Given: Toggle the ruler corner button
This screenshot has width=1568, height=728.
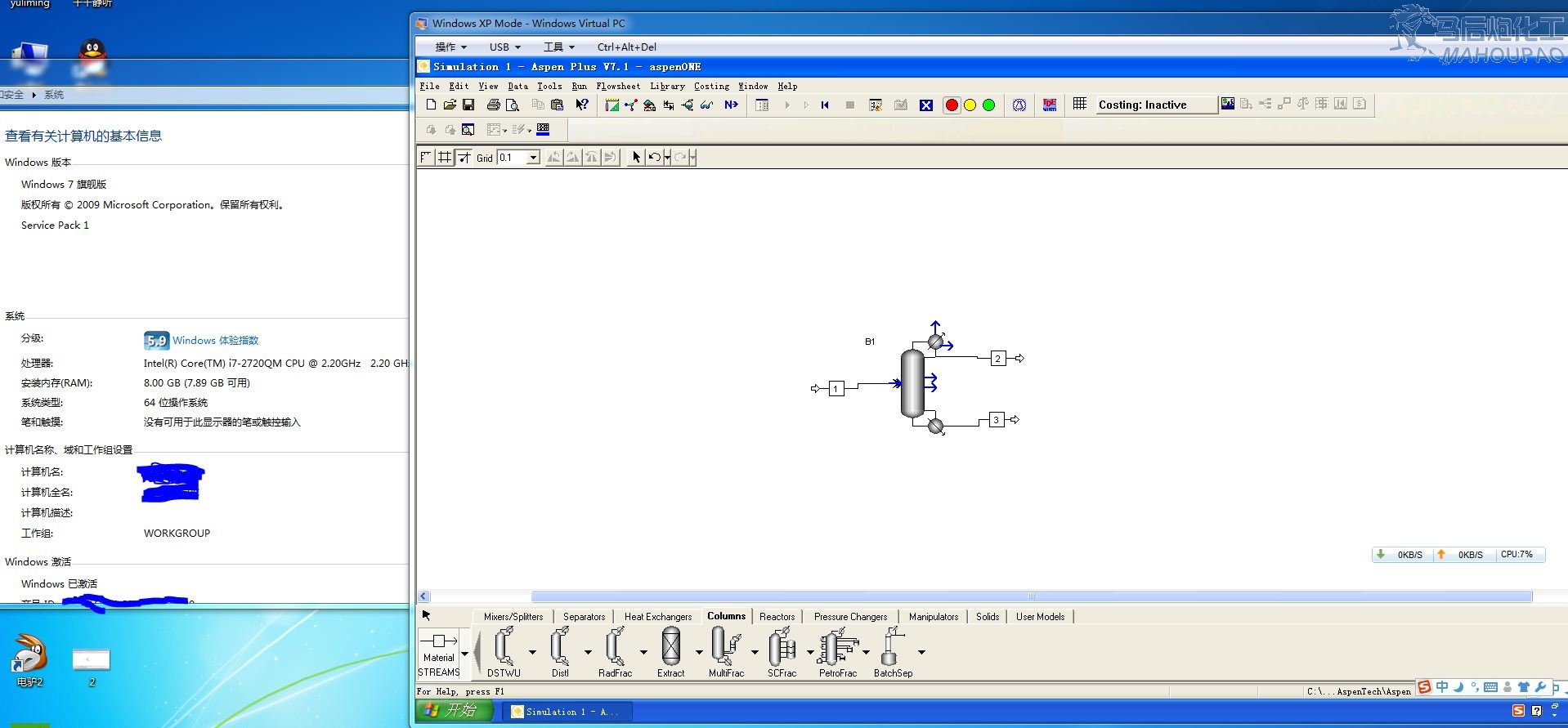Looking at the screenshot, I should click(426, 157).
